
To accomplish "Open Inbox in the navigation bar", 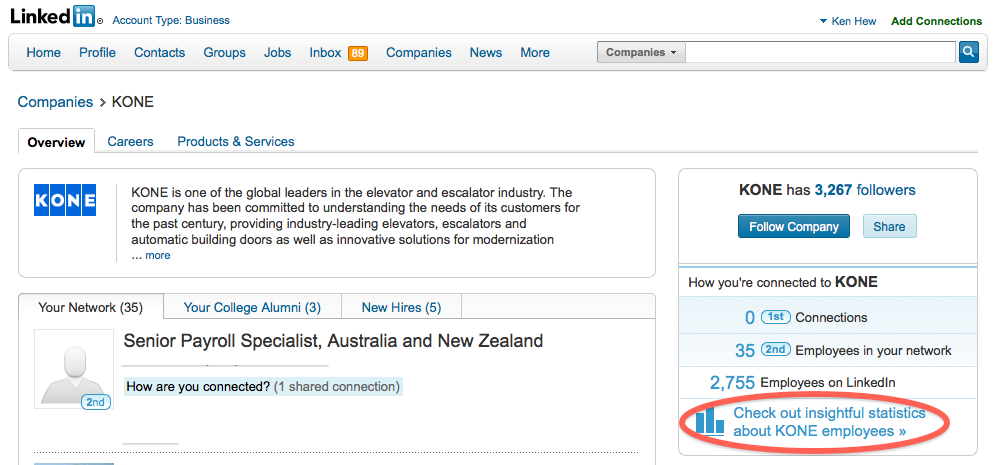I will coord(326,52).
